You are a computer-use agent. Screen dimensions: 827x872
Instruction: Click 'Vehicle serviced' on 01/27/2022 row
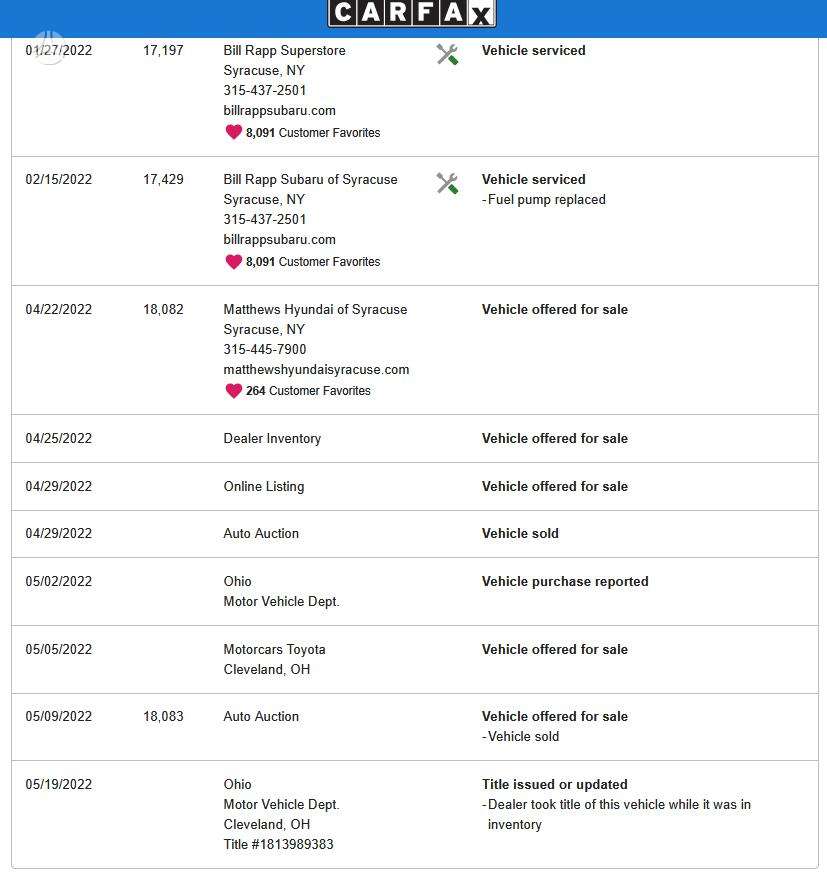[x=533, y=50]
